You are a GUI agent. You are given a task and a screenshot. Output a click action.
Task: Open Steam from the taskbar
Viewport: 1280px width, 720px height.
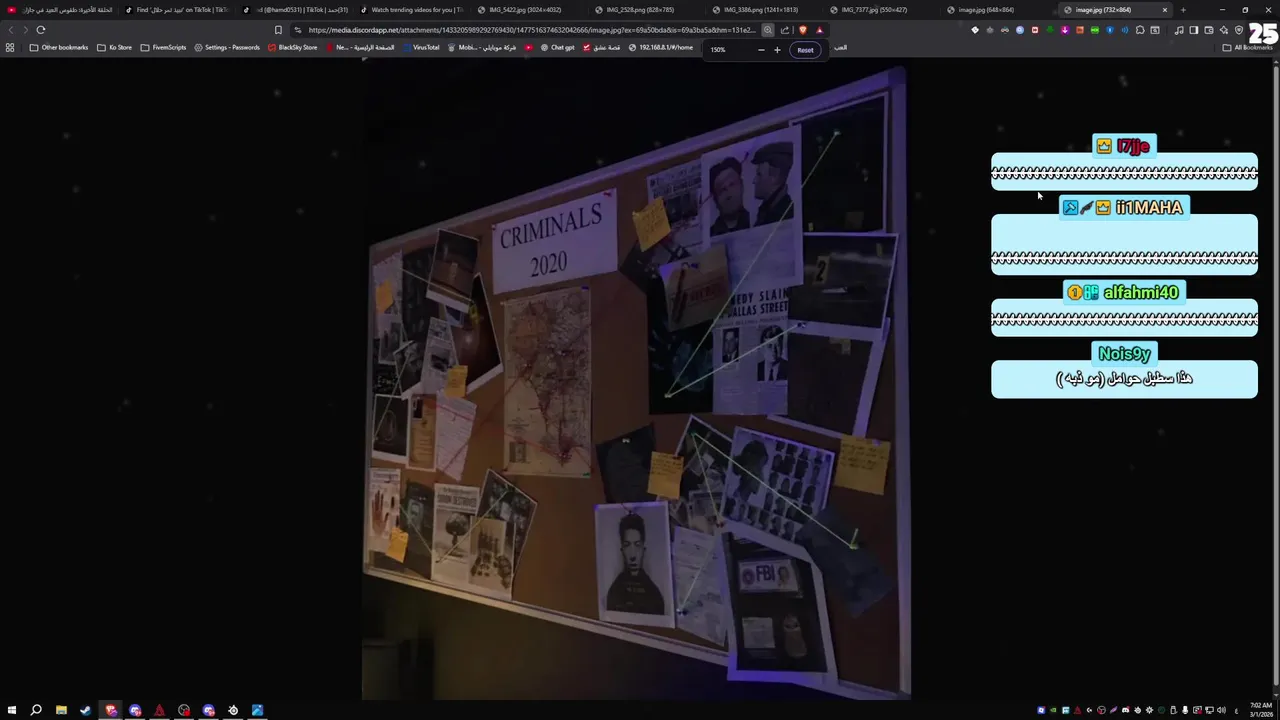(x=86, y=710)
